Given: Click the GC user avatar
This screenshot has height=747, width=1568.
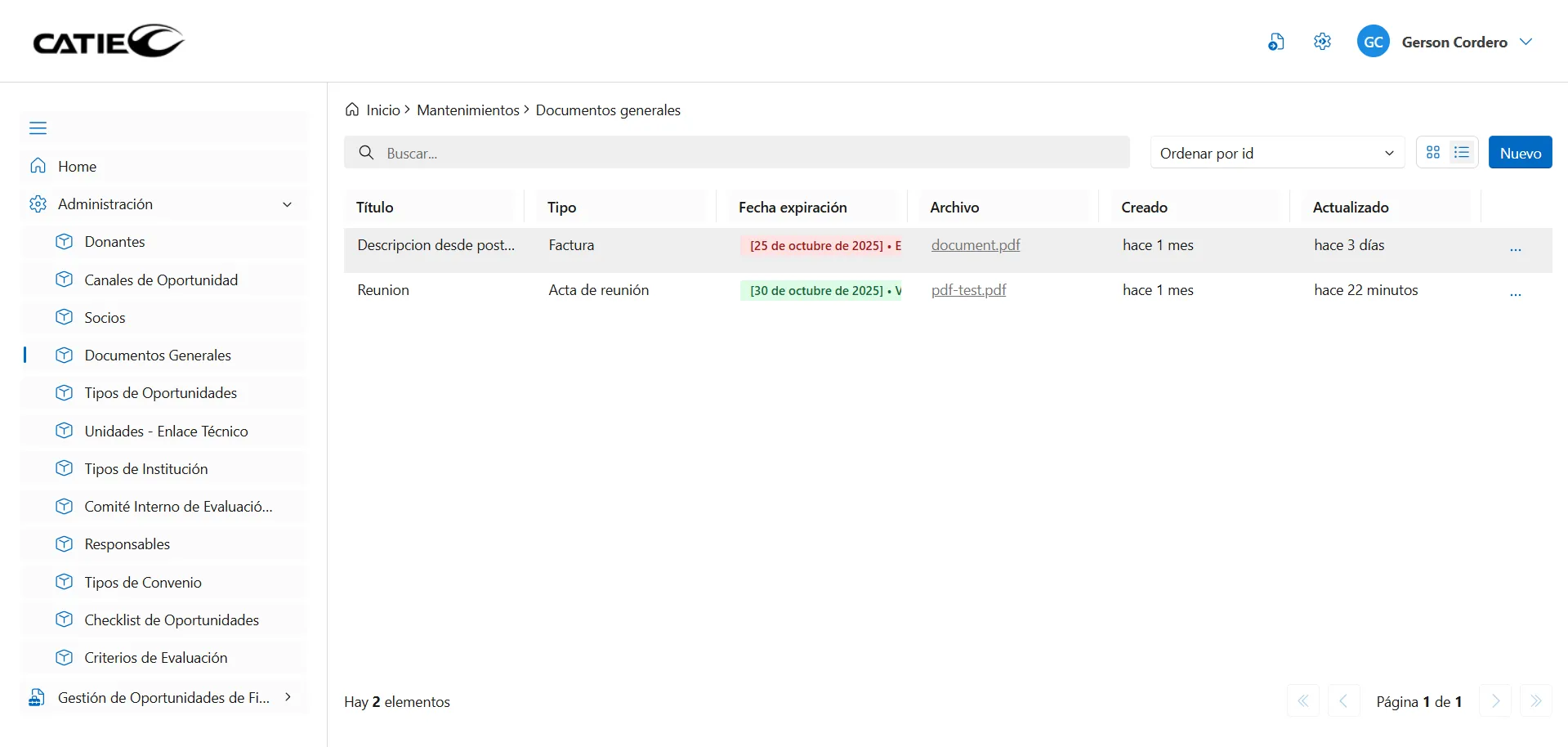Looking at the screenshot, I should point(1373,42).
